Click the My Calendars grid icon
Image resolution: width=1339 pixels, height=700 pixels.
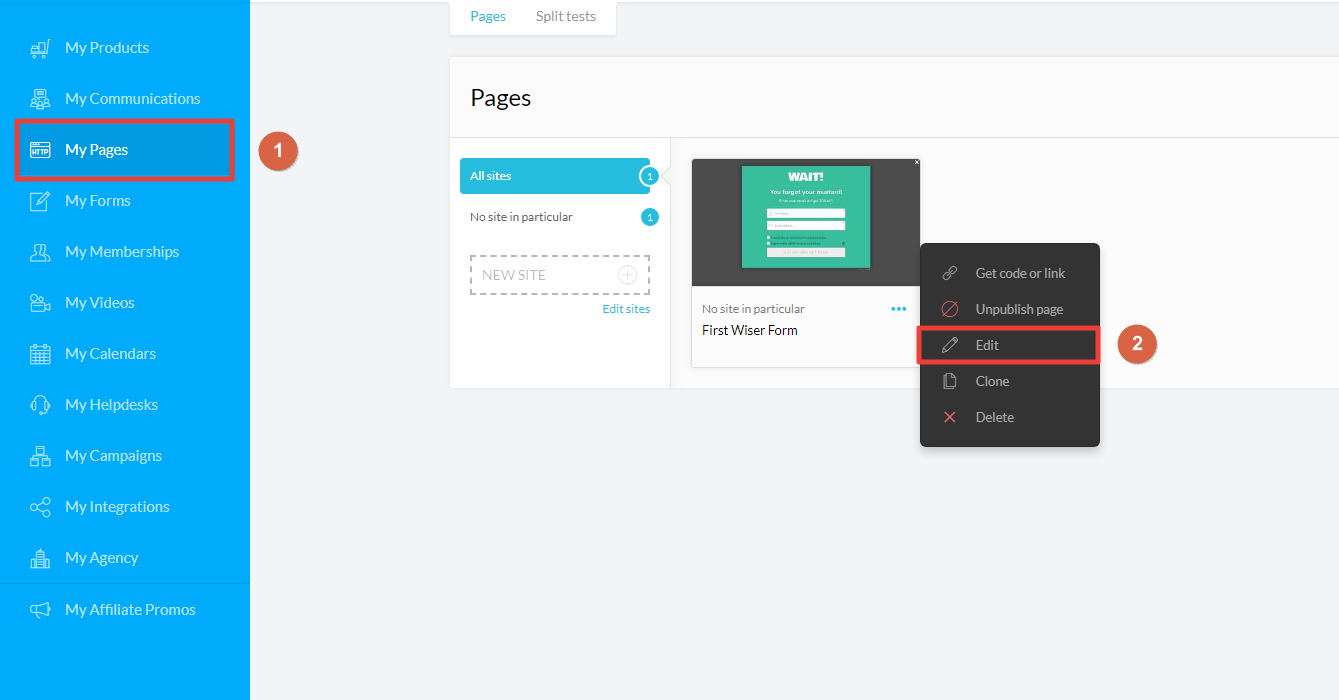point(40,354)
